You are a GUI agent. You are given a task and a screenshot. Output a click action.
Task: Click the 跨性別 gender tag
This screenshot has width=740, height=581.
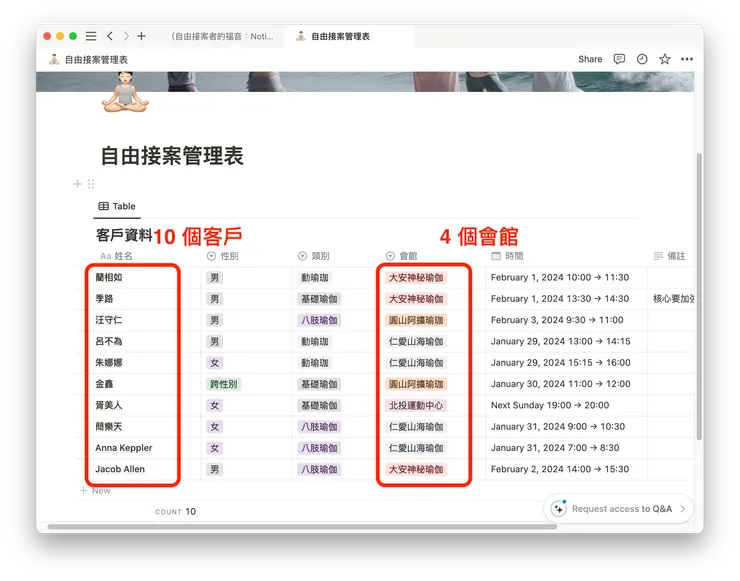coord(224,384)
